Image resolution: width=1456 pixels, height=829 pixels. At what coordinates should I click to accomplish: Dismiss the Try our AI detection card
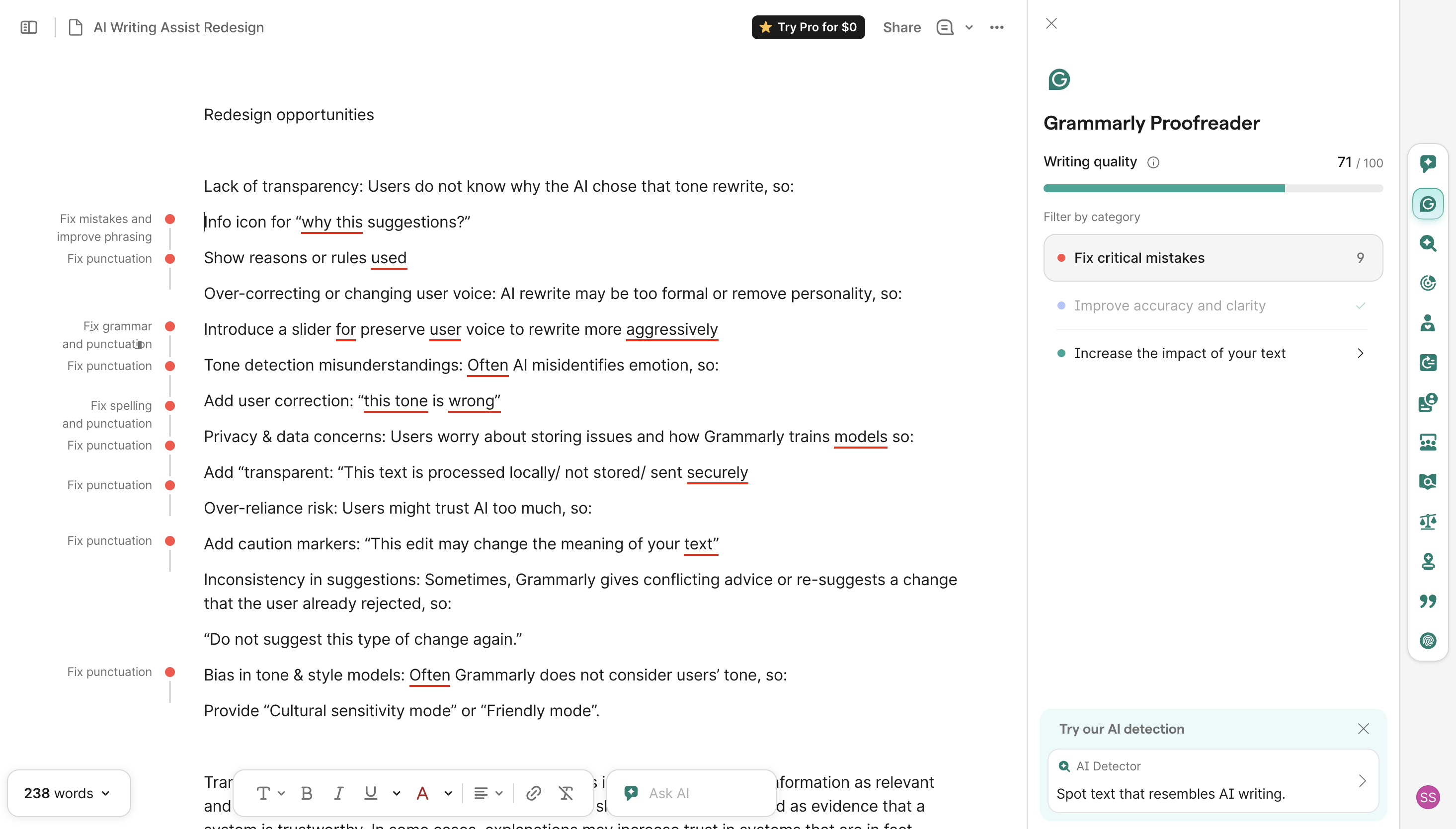[x=1363, y=729]
